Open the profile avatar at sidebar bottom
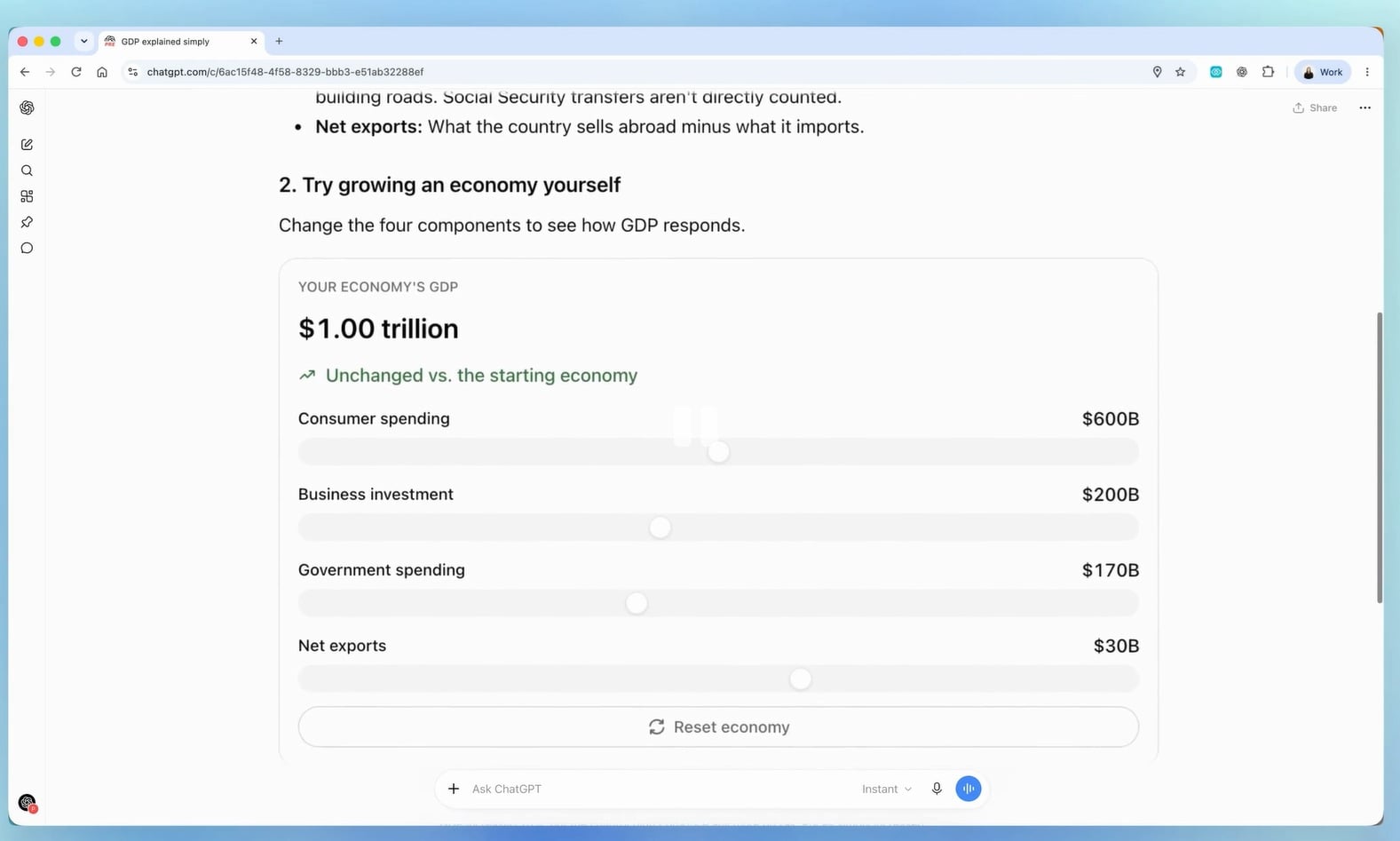1400x841 pixels. click(28, 803)
